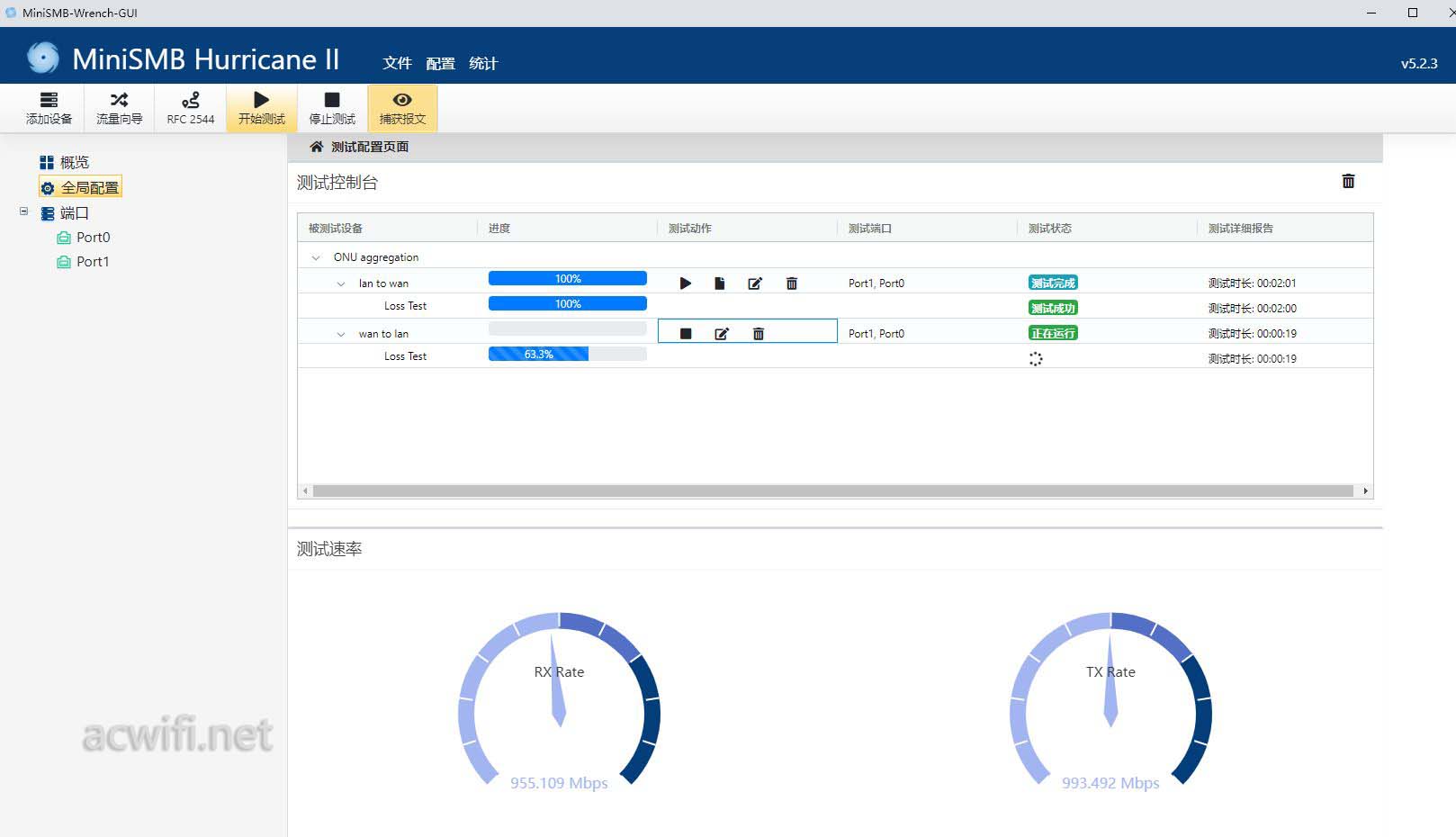The image size is (1456, 837).
Task: Collapse the wan to lan row
Action: [x=341, y=334]
